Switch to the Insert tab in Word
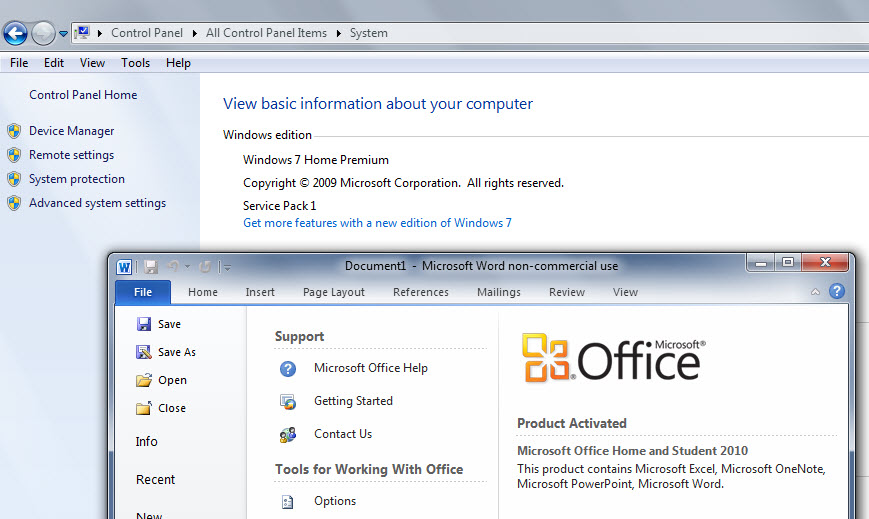Image resolution: width=869 pixels, height=519 pixels. click(260, 292)
